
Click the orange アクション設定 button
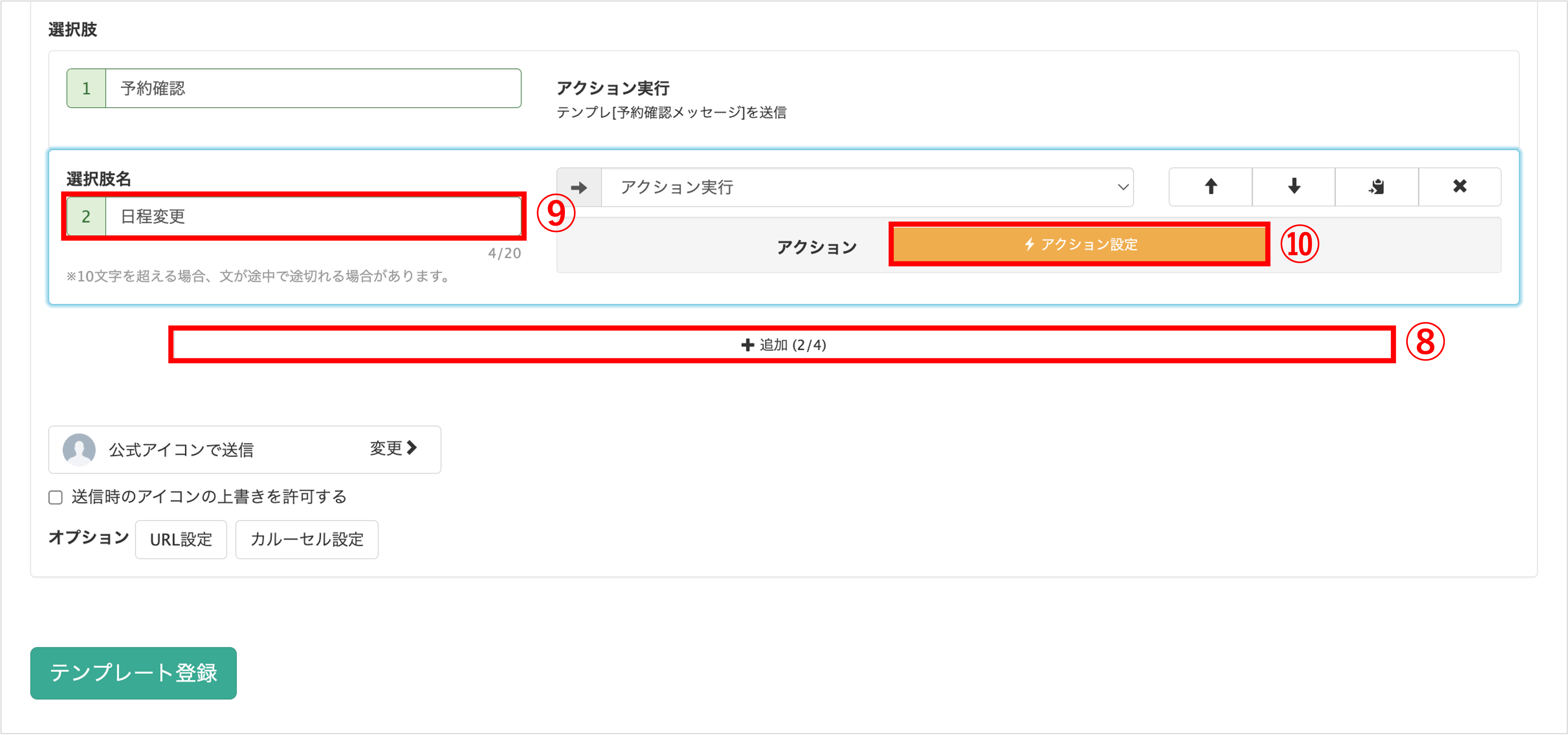1079,245
